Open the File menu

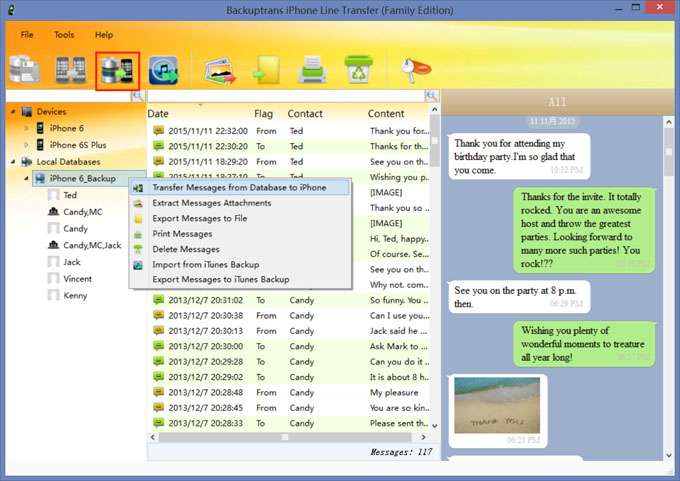[27, 35]
